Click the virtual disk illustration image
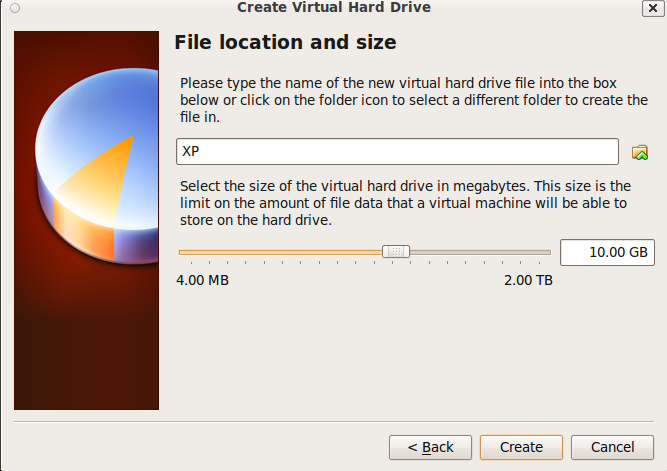The width and height of the screenshot is (667, 471). point(86,220)
